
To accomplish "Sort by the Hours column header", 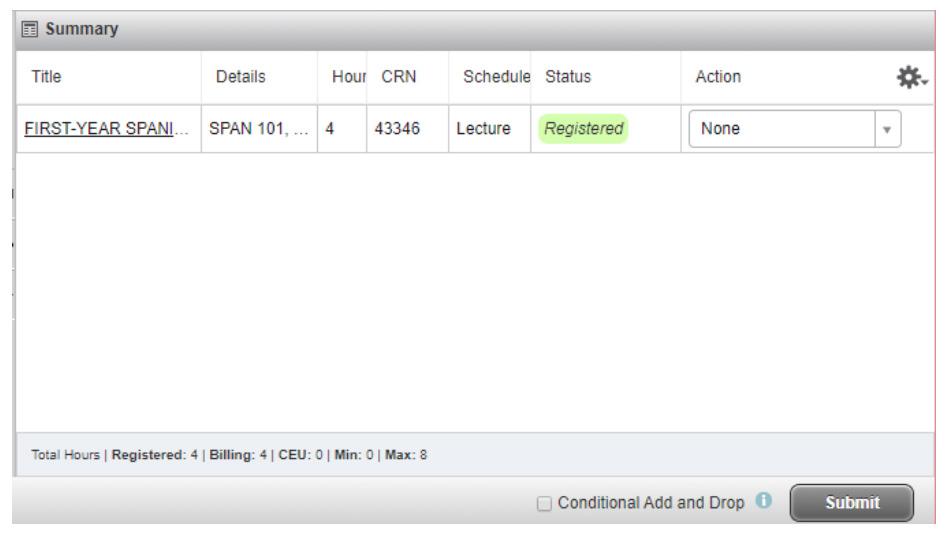I will (349, 77).
